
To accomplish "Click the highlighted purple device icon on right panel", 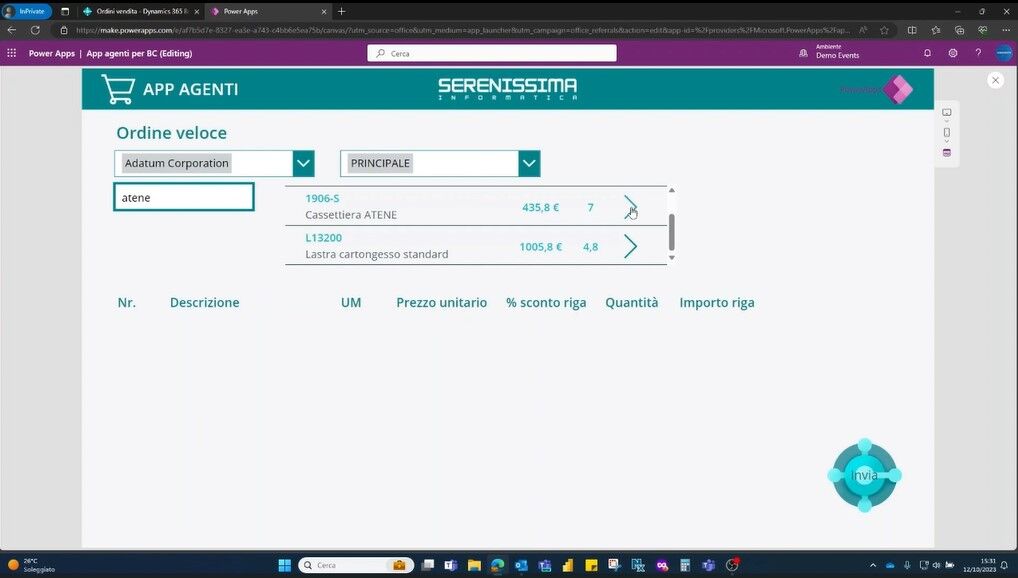I will (946, 152).
